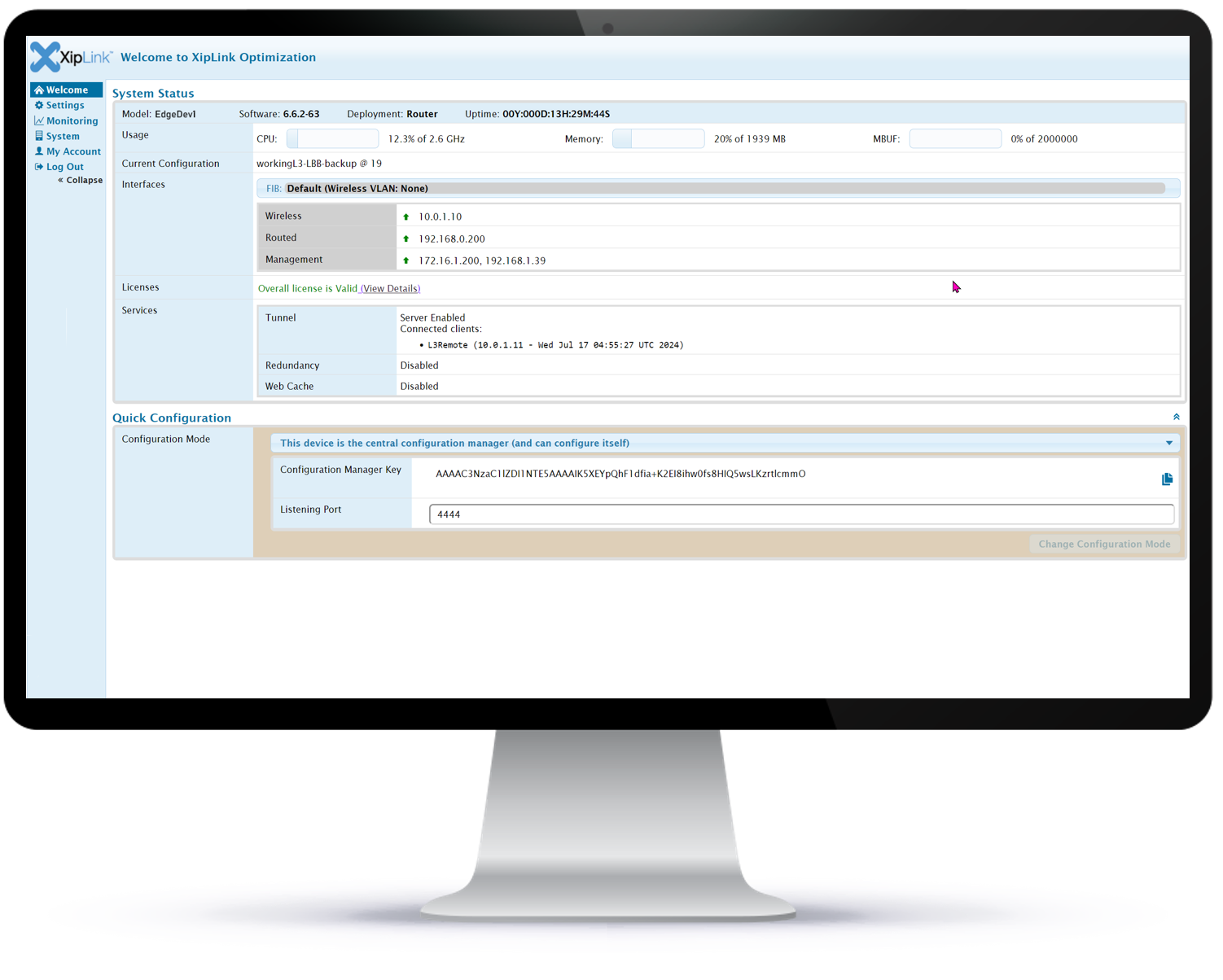
Task: Click the Memory usage bar
Action: click(x=658, y=139)
